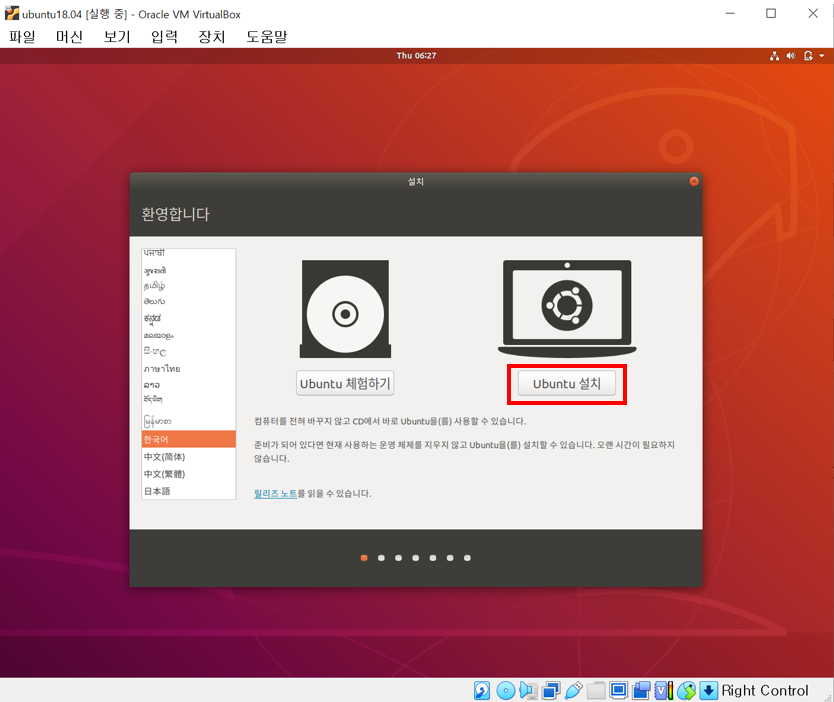Image resolution: width=834 pixels, height=702 pixels.
Task: Click the optical disc drive status icon
Action: [505, 690]
